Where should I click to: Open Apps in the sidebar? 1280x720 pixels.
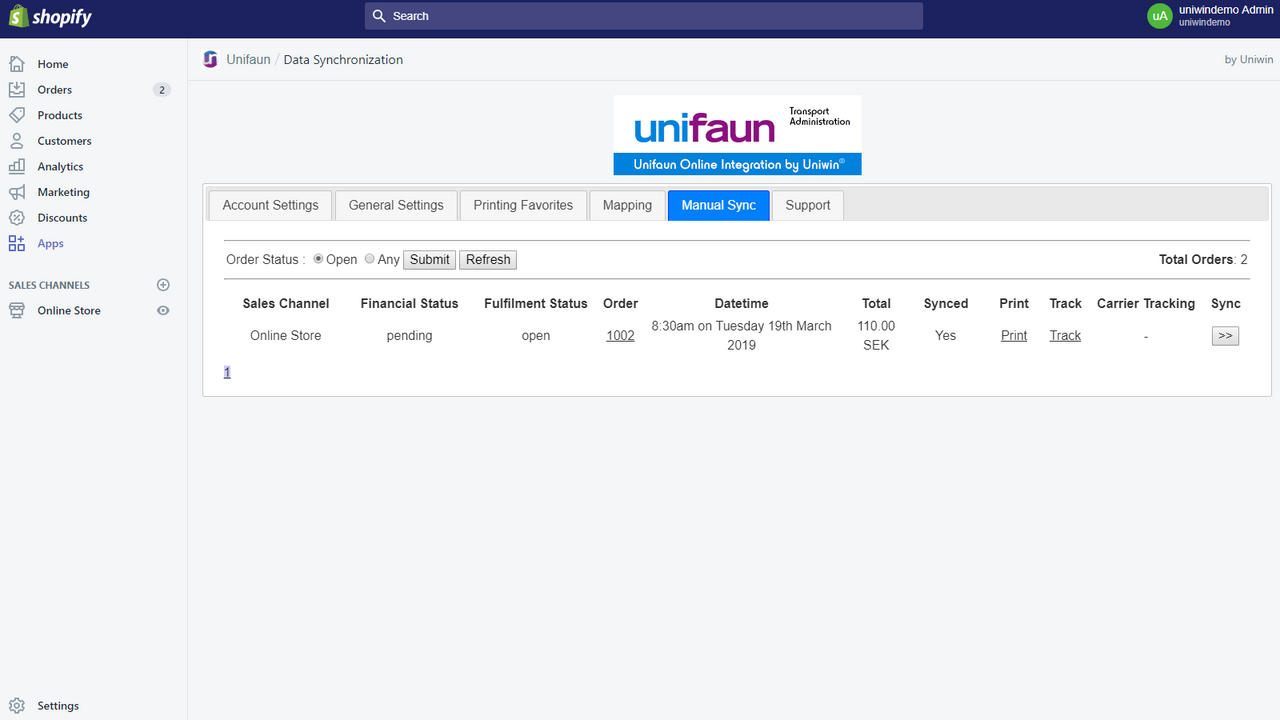point(50,243)
